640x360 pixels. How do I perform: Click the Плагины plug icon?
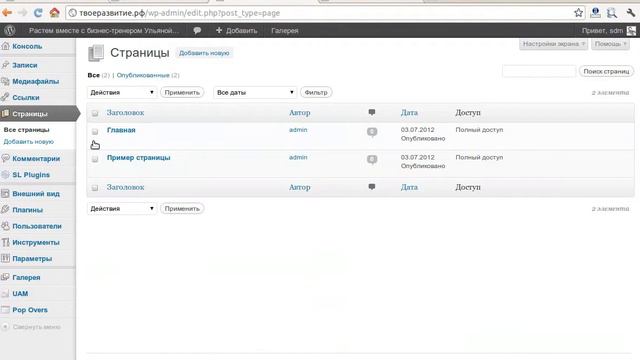tap(5, 209)
